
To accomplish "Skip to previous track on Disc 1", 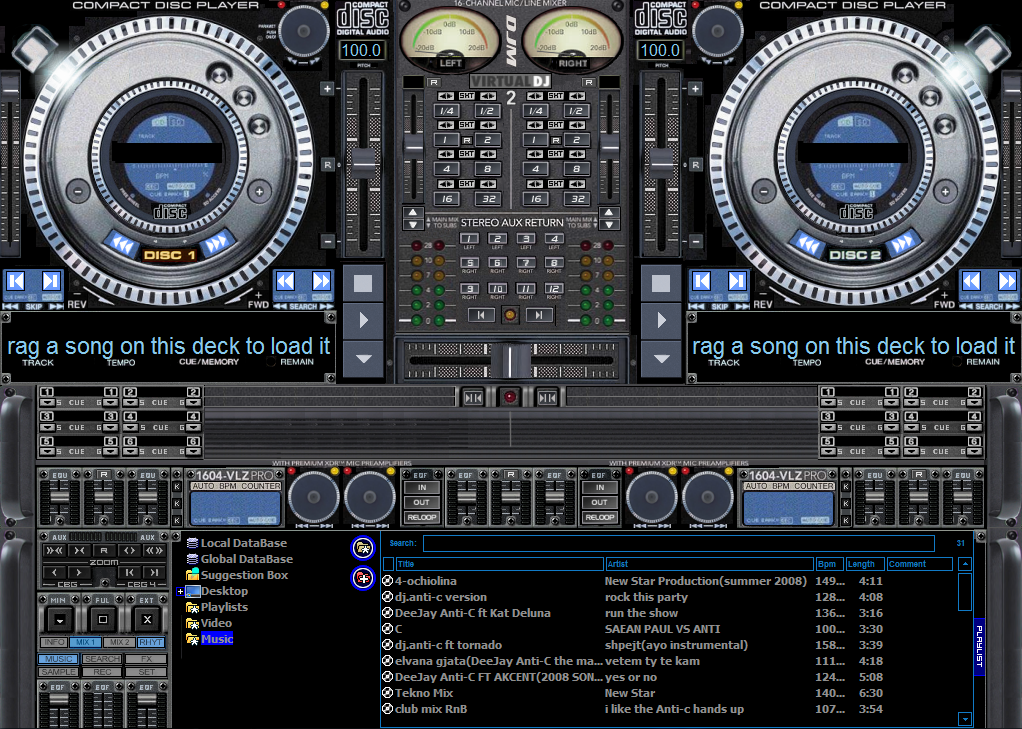I will tap(16, 281).
